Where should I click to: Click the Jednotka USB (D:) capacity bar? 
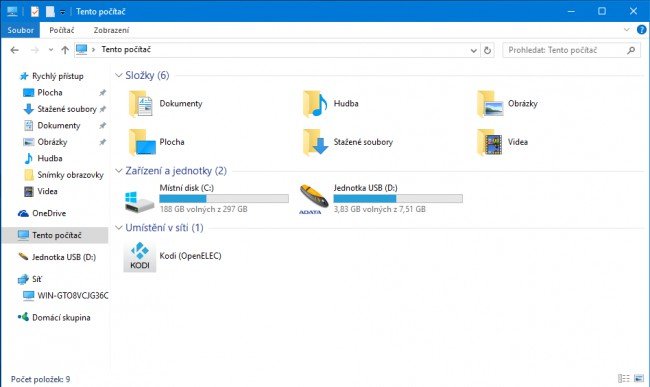(x=398, y=199)
